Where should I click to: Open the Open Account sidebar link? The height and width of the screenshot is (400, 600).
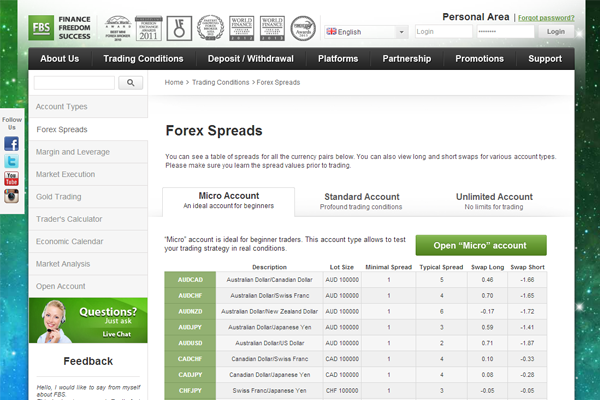[x=88, y=286]
